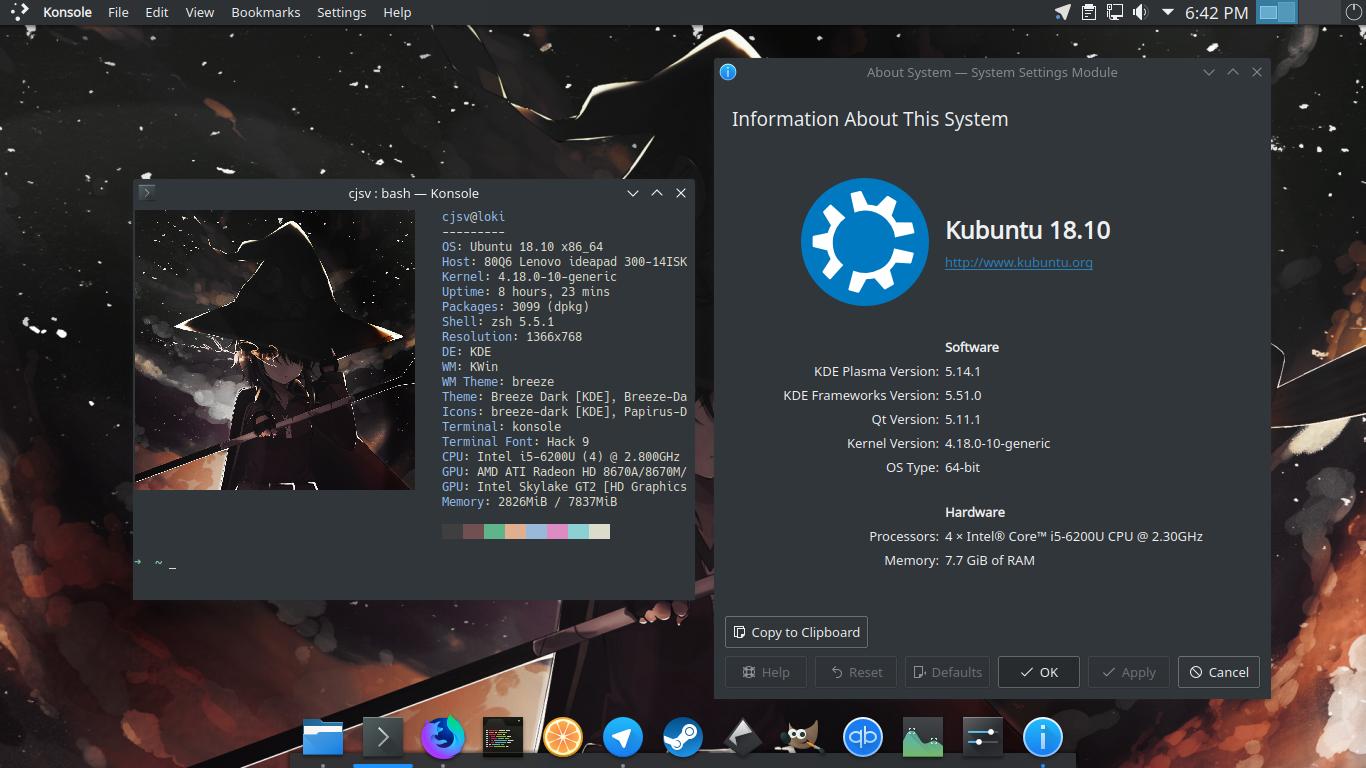Open the View menu in menu bar
Screen dimensions: 1366x768
(x=200, y=12)
